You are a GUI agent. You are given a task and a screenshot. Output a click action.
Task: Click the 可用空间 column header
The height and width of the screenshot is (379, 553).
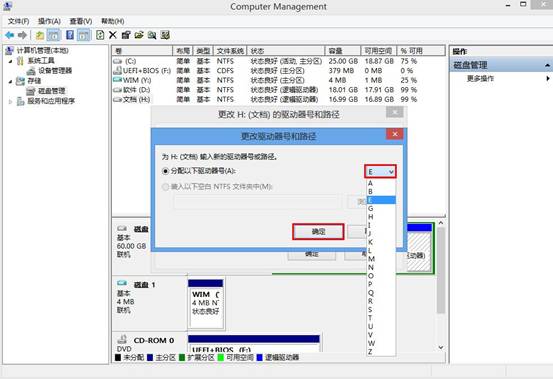[379, 51]
